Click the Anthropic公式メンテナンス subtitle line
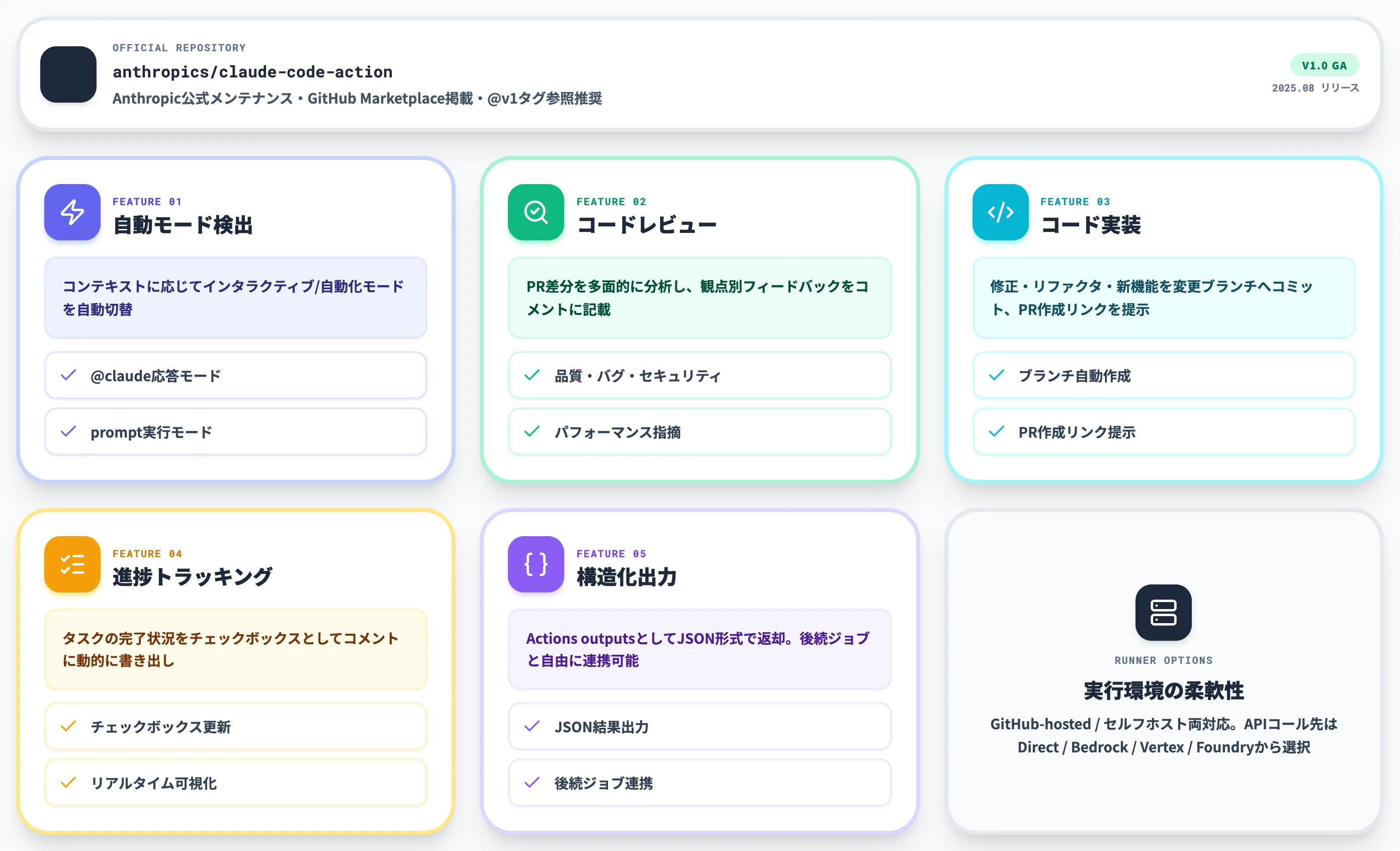Viewport: 1400px width, 851px height. tap(357, 98)
